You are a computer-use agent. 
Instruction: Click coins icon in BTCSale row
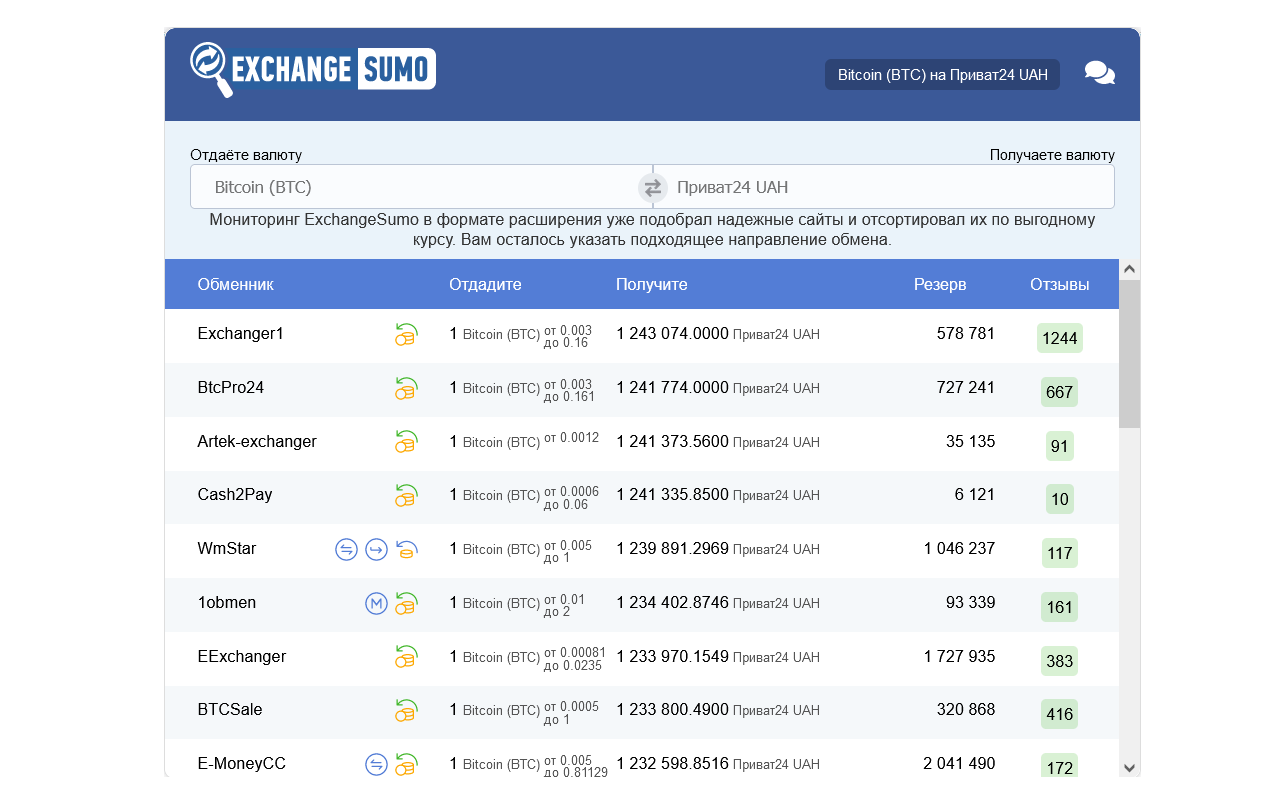[406, 710]
